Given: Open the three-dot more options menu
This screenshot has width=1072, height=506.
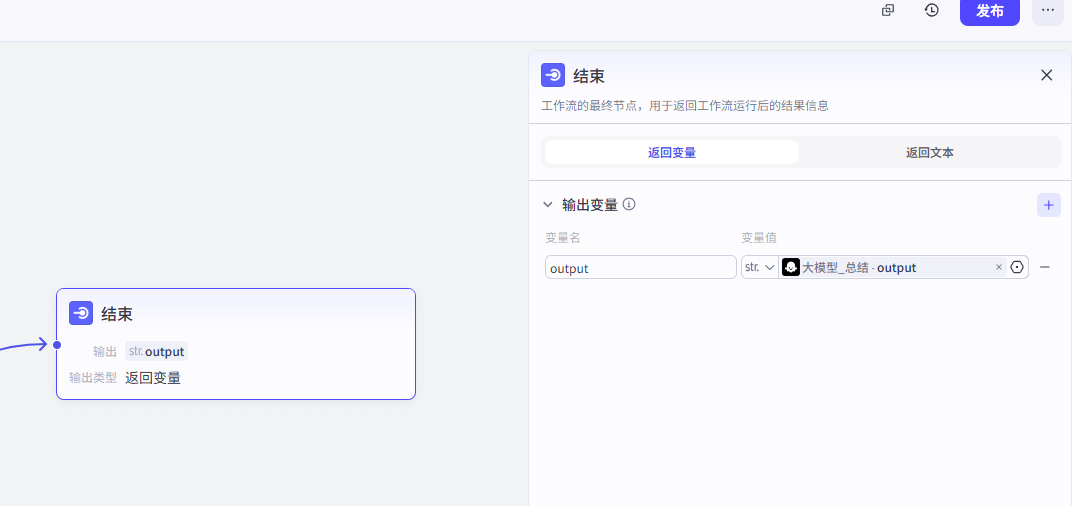Looking at the screenshot, I should point(1047,10).
